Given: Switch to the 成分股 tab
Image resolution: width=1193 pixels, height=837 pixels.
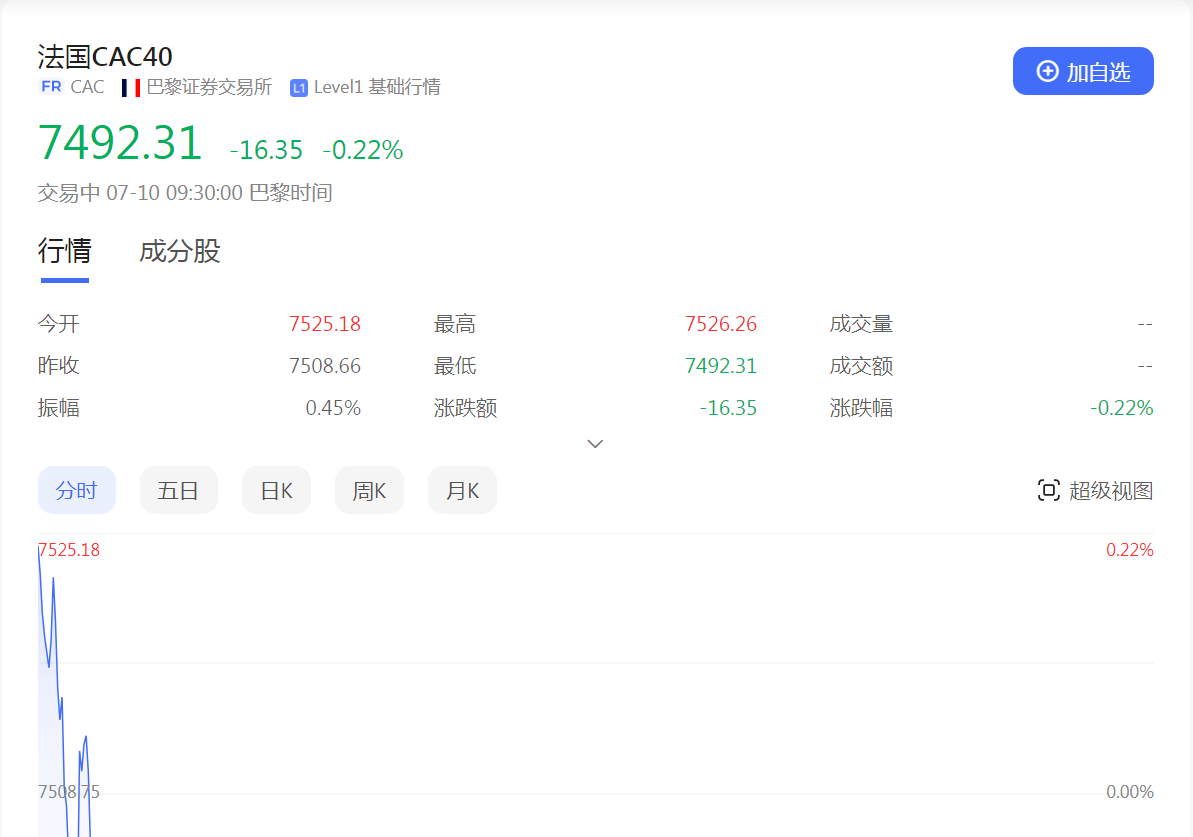Looking at the screenshot, I should pyautogui.click(x=180, y=251).
